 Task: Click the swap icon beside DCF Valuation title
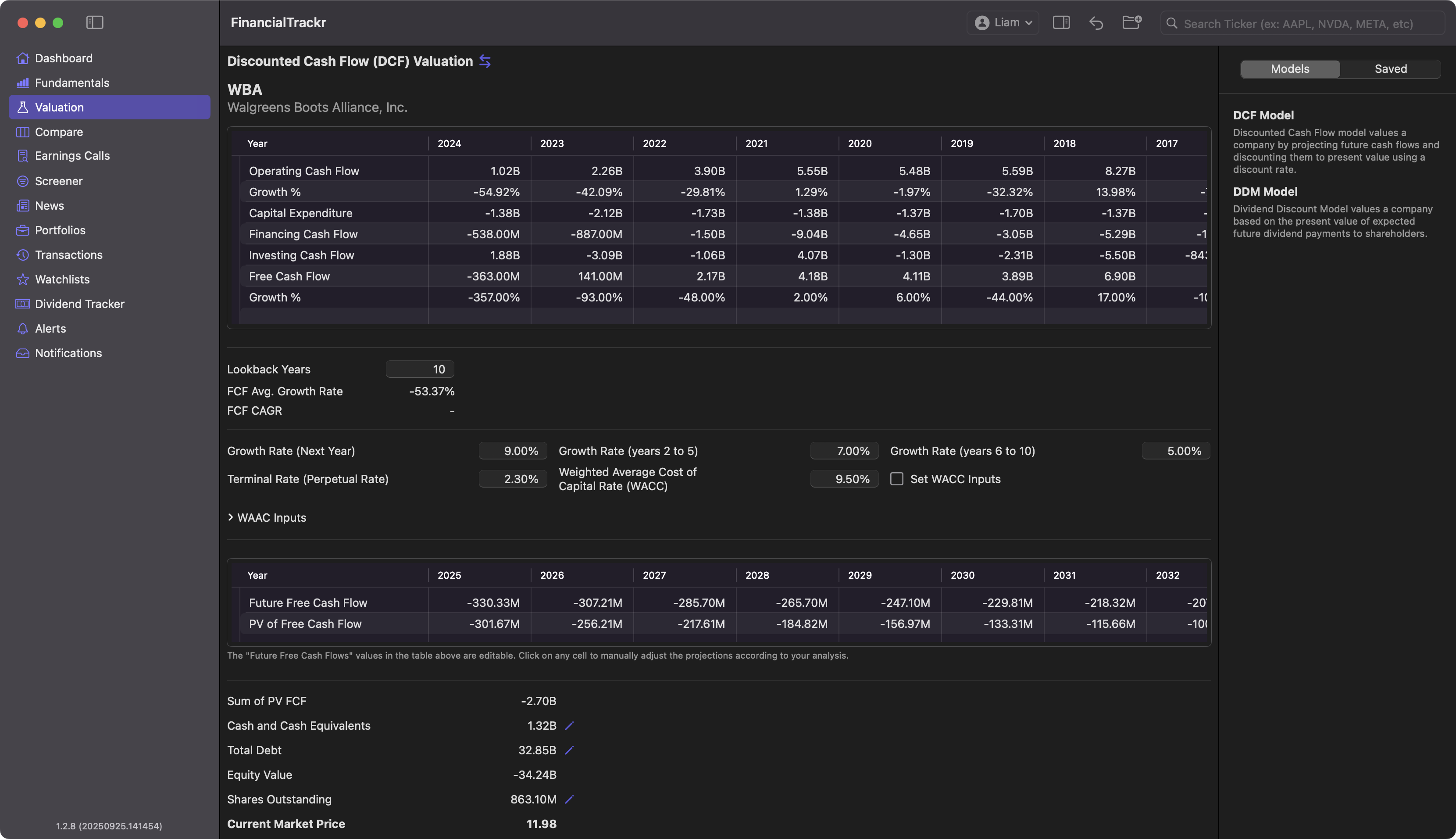(485, 61)
